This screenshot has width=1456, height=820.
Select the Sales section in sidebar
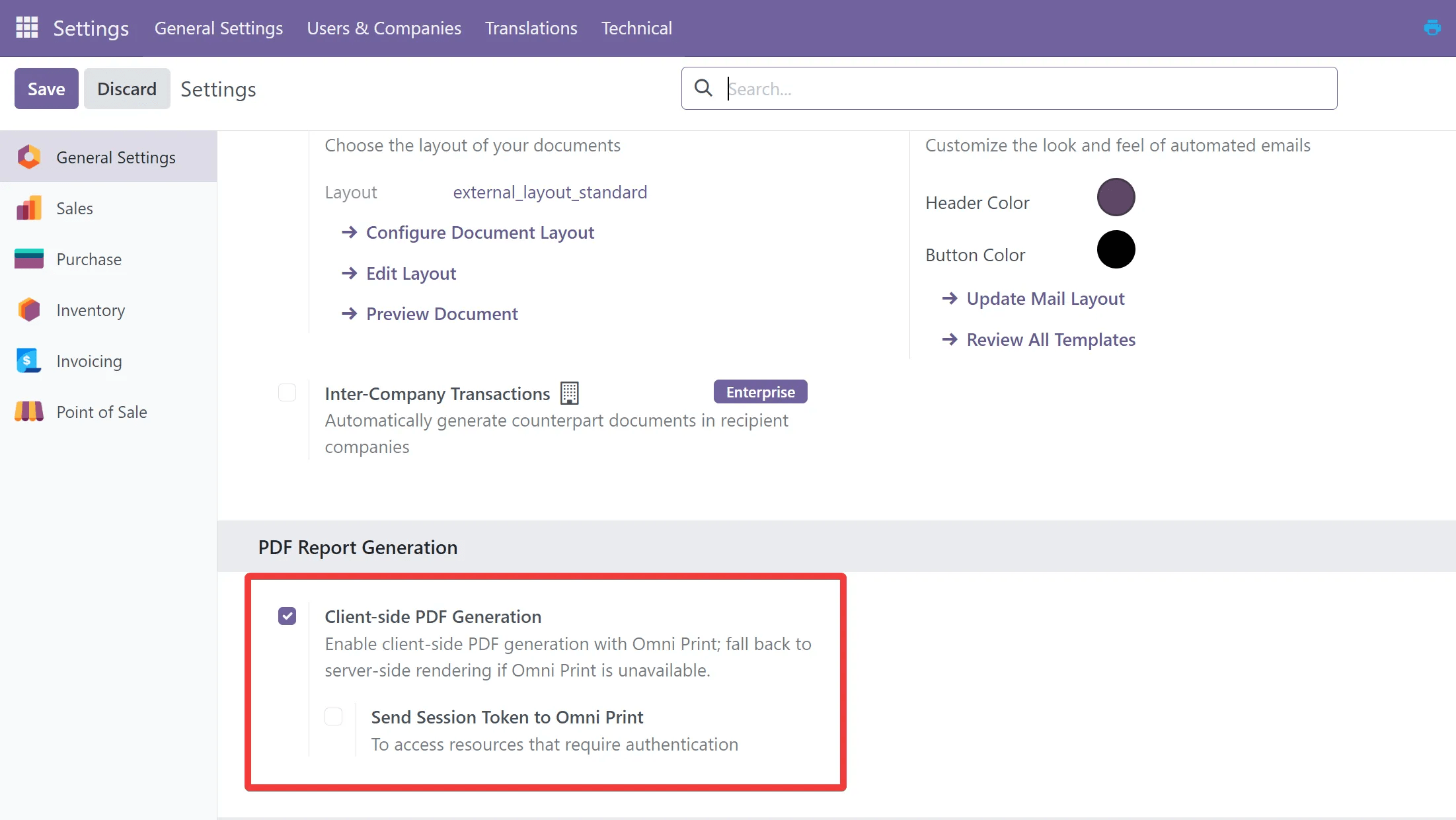(x=75, y=208)
